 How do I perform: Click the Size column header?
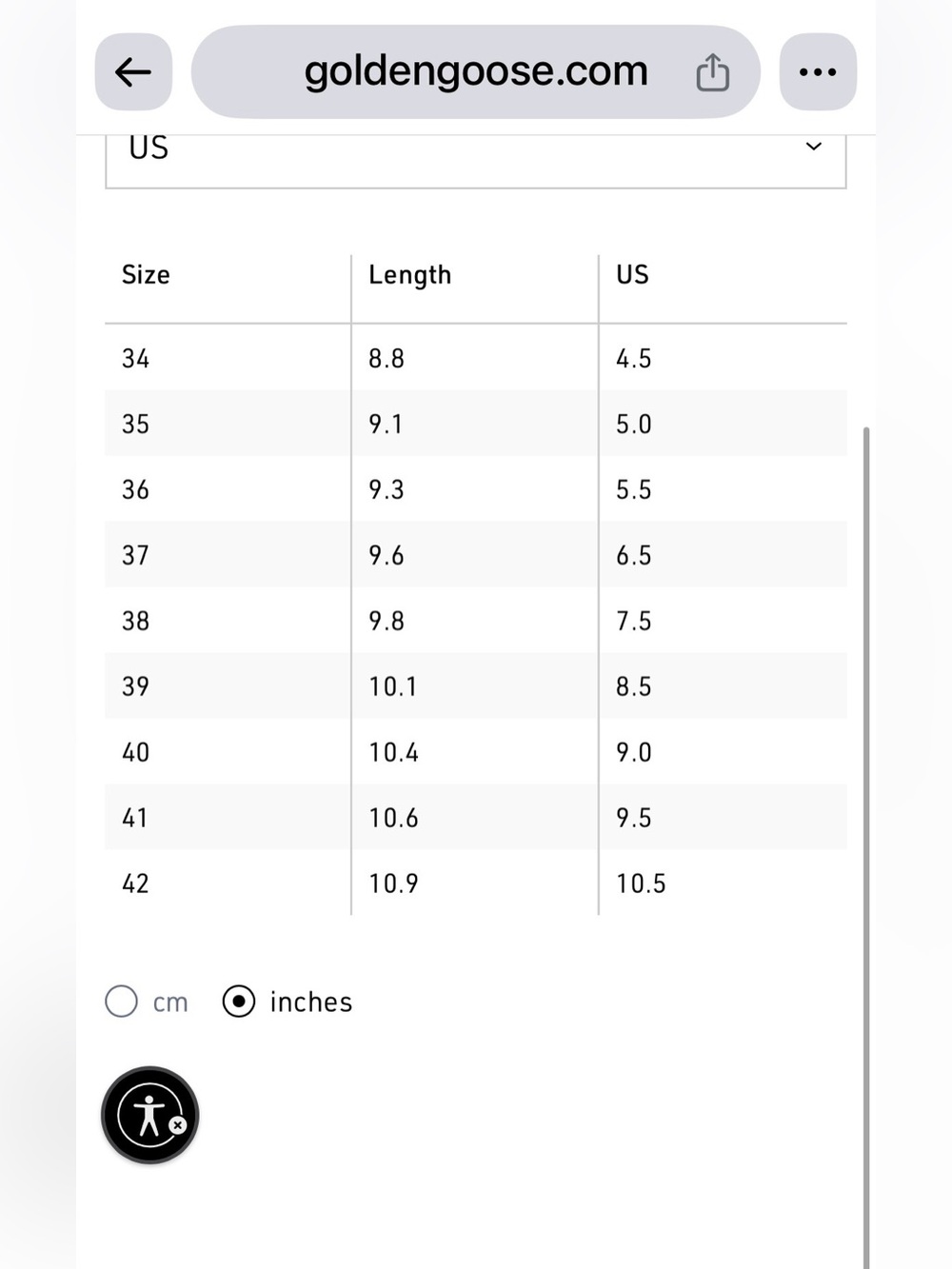pos(146,274)
